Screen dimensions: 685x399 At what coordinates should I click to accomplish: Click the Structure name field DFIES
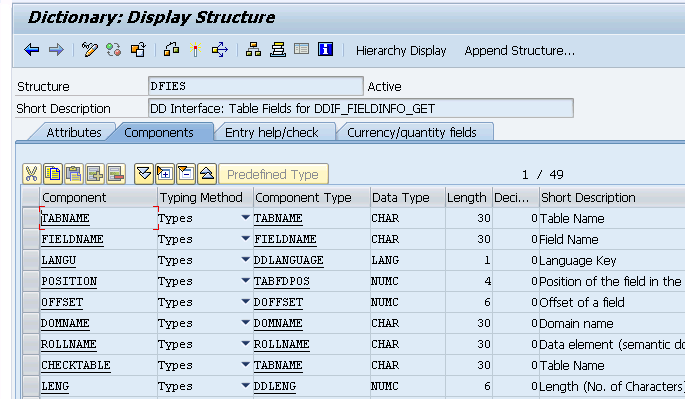256,86
